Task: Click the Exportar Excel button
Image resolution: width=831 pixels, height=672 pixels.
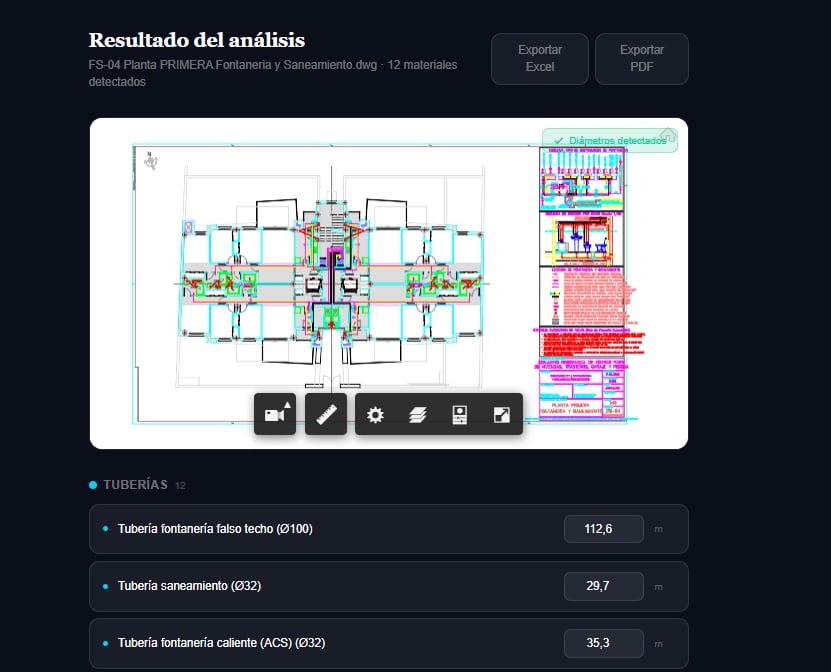Action: 539,58
